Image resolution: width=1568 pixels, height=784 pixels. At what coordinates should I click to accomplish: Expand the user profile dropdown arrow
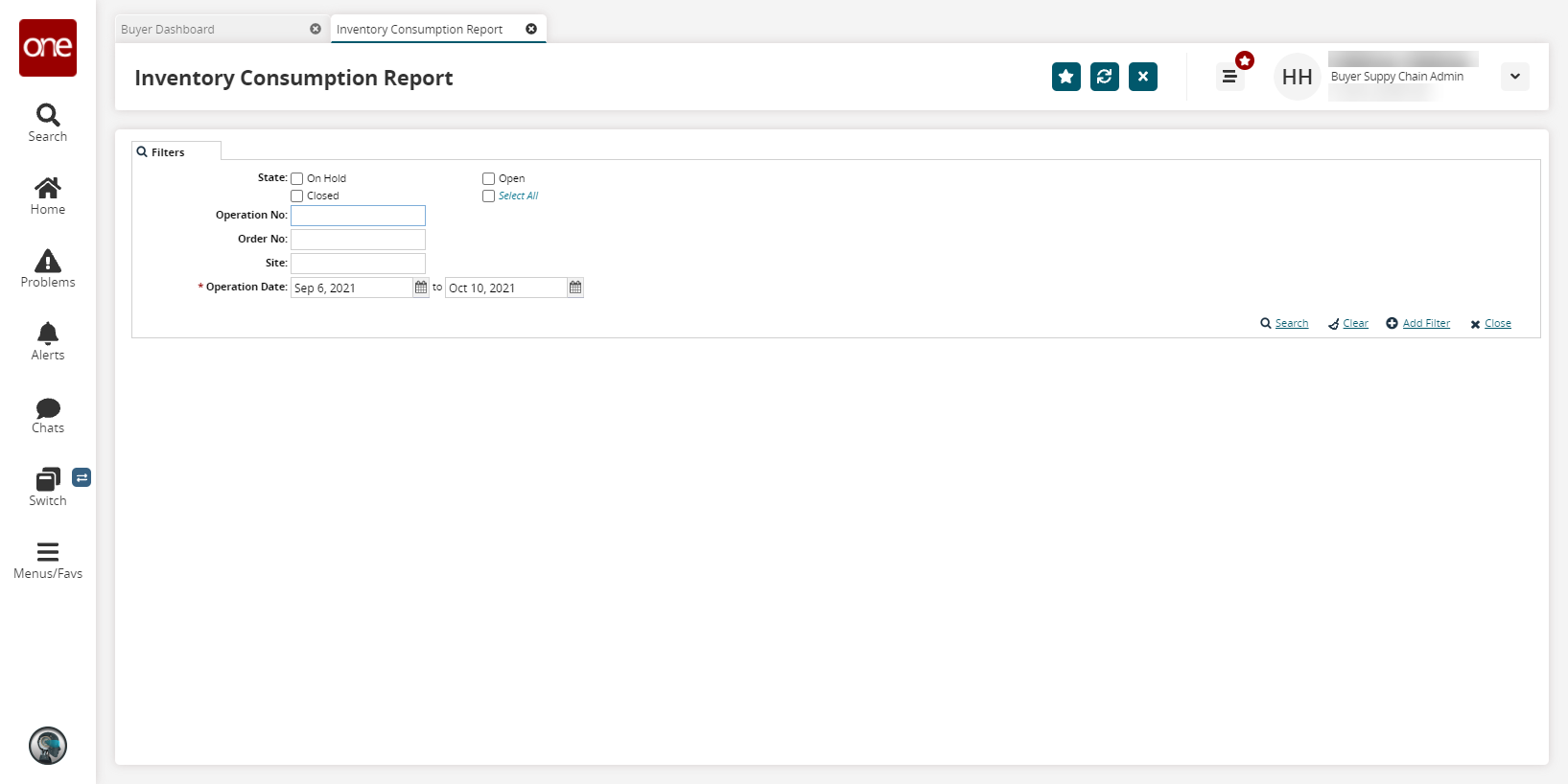1515,77
